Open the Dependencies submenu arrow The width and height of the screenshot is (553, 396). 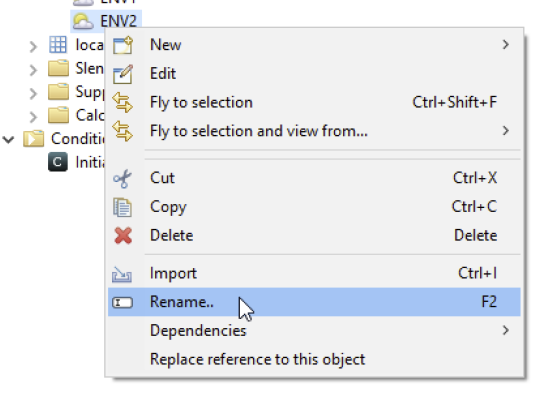click(x=506, y=330)
